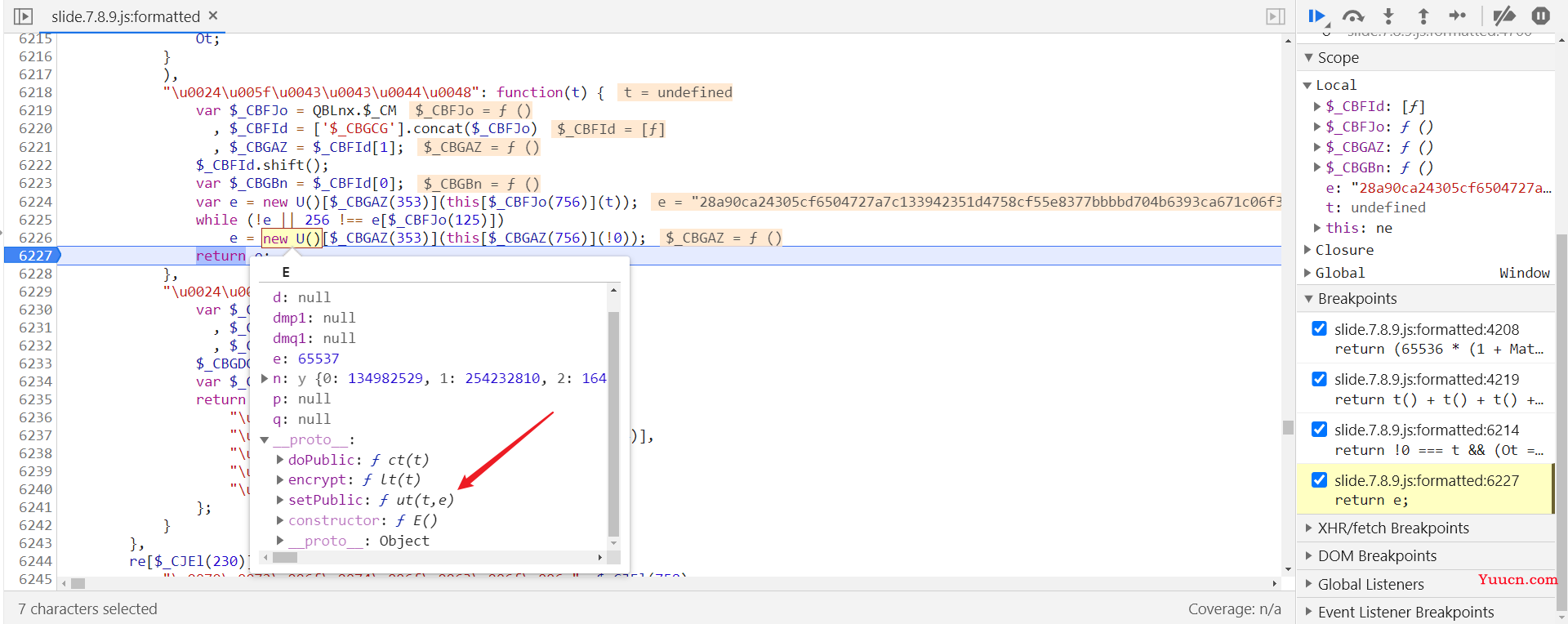Expand Global Listeners section
The image size is (1568, 624).
click(1309, 584)
